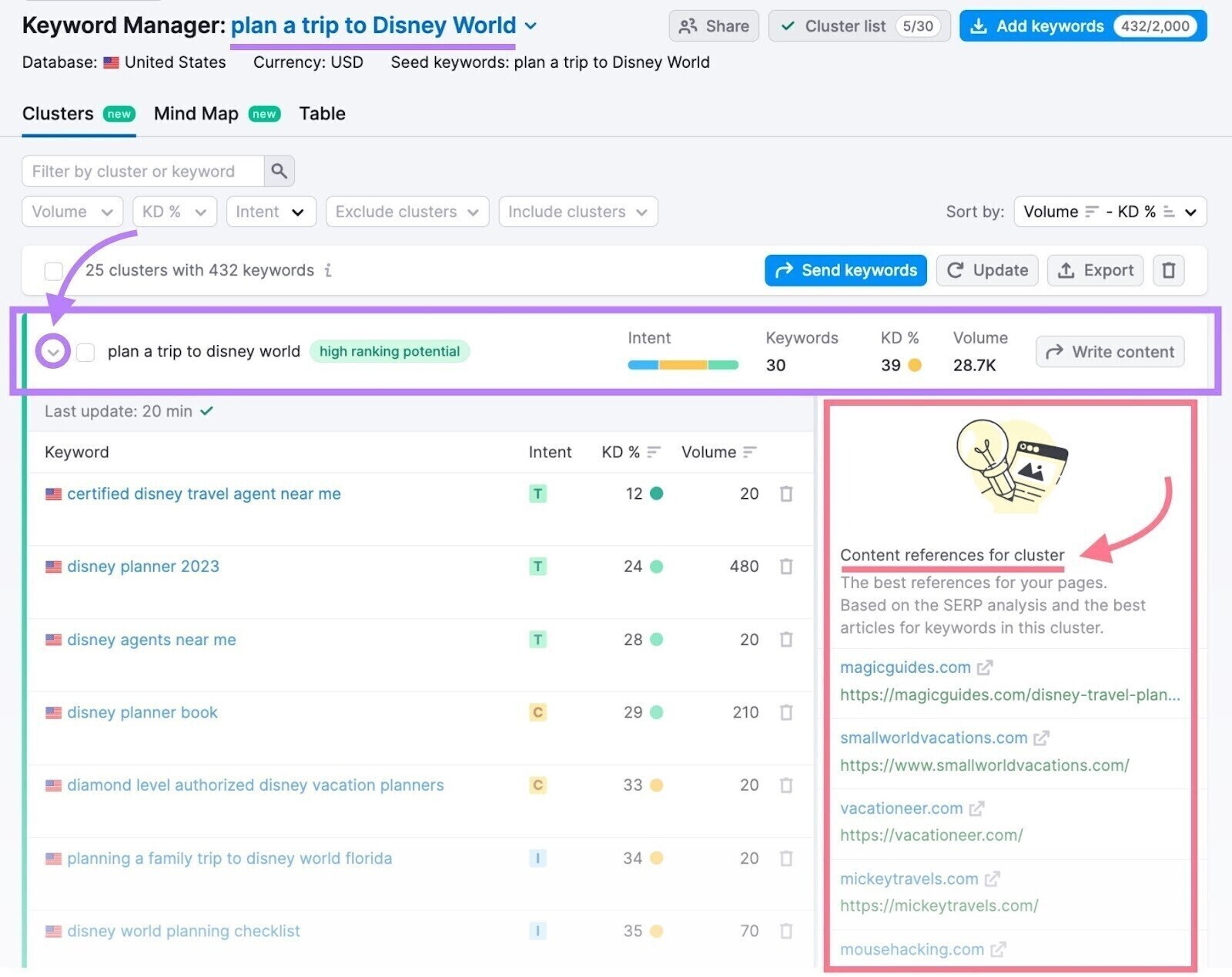
Task: Sort keywords by Volume column icon
Action: 750,452
